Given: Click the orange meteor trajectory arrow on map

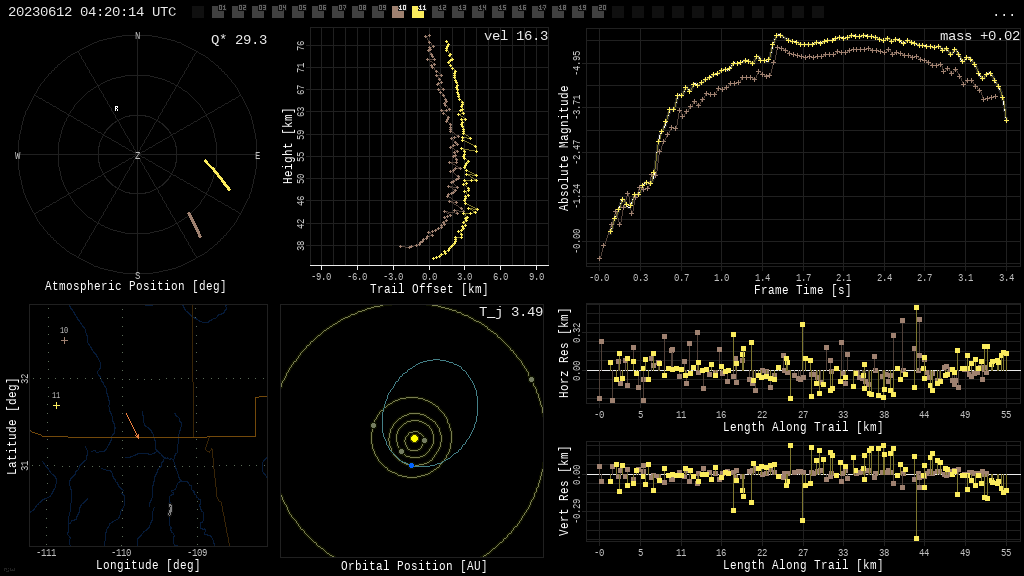Looking at the screenshot, I should coord(132,425).
